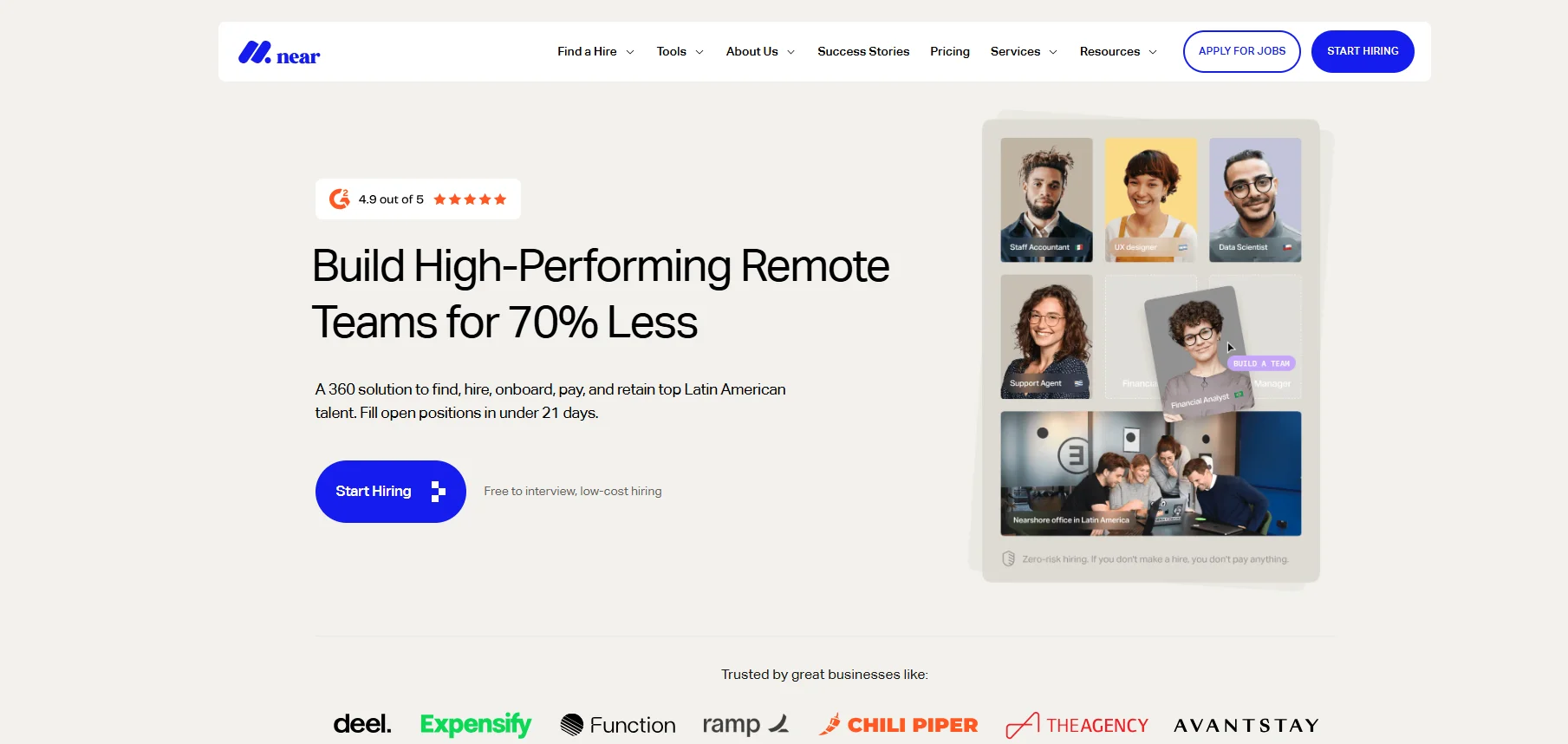Click the G2 rating badge icon
The width and height of the screenshot is (1568, 744).
(x=340, y=199)
